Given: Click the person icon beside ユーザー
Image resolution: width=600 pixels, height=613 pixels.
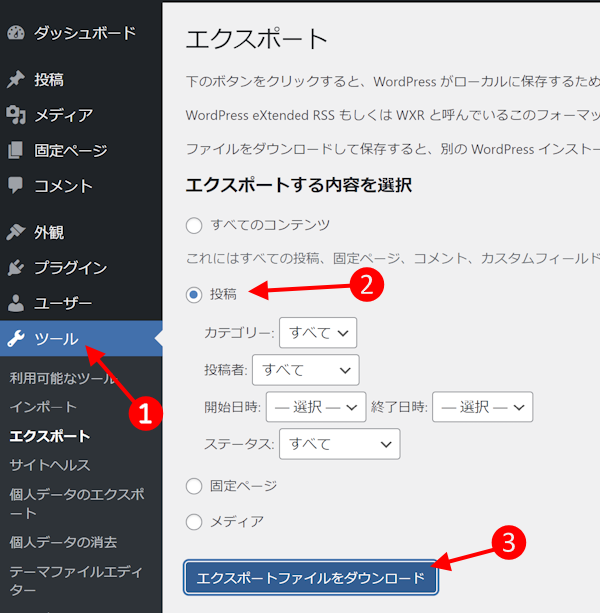Looking at the screenshot, I should coord(16,303).
